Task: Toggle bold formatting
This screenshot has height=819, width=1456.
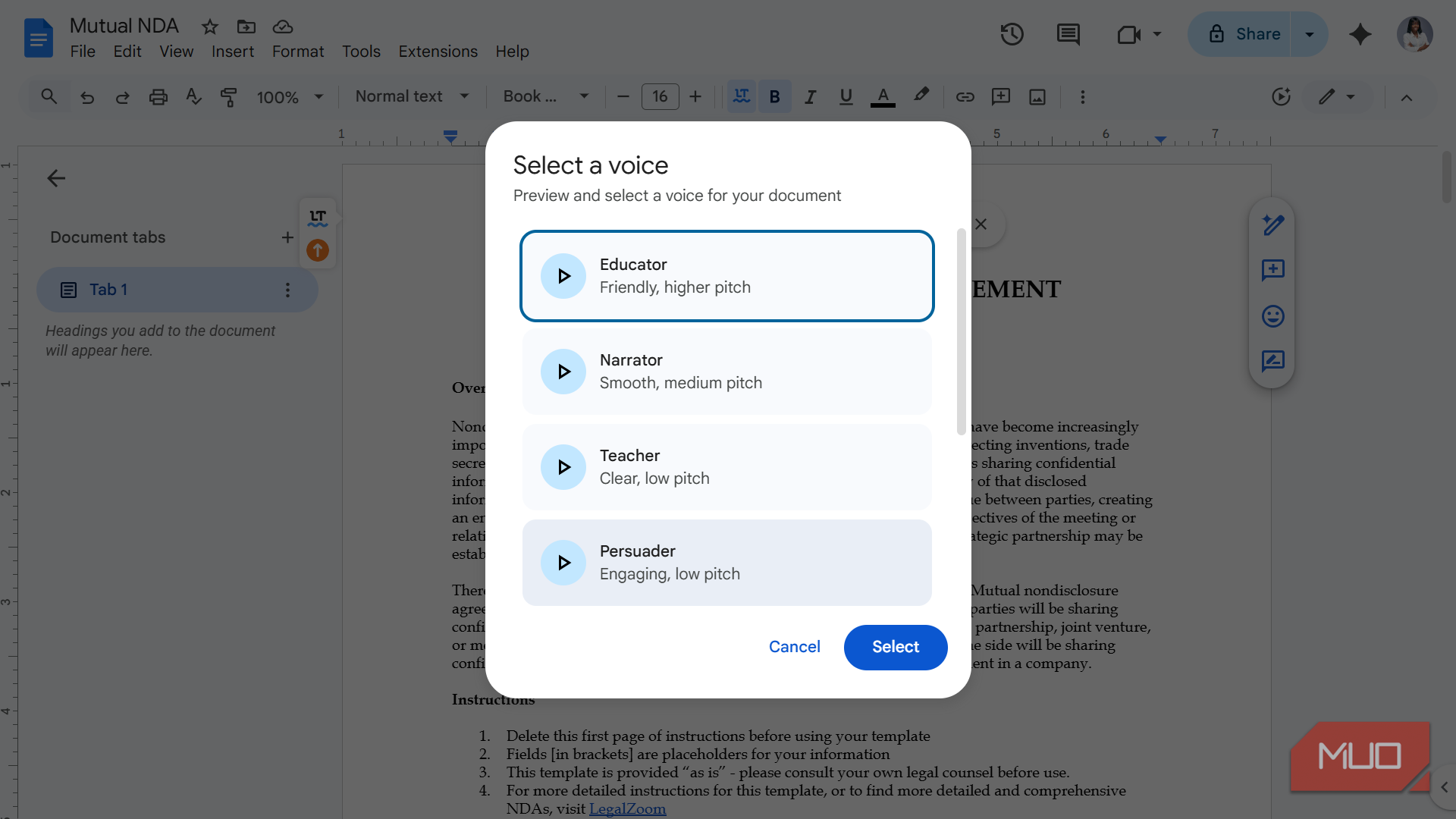Action: pyautogui.click(x=774, y=97)
